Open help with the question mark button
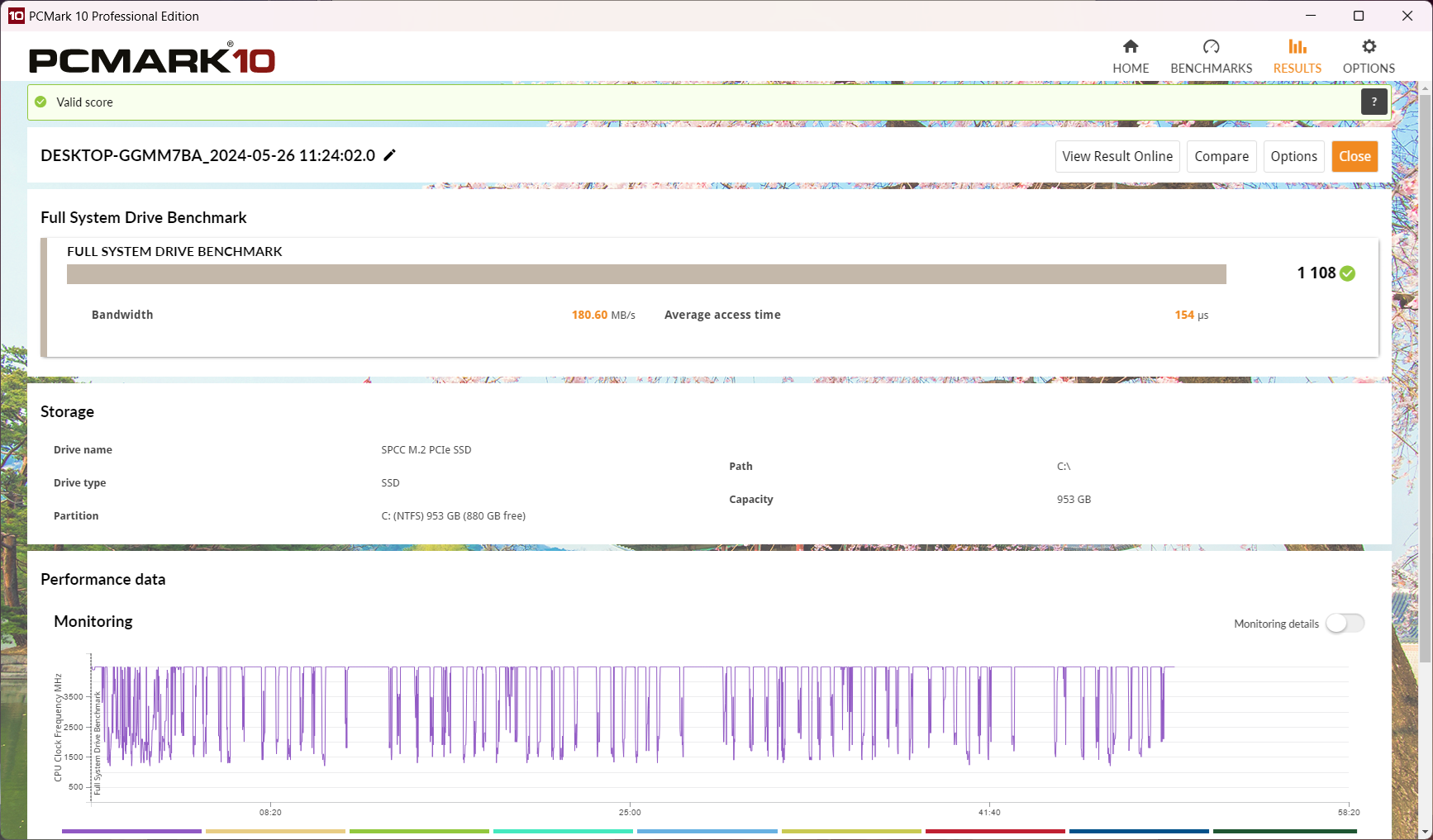The width and height of the screenshot is (1433, 840). coord(1373,102)
